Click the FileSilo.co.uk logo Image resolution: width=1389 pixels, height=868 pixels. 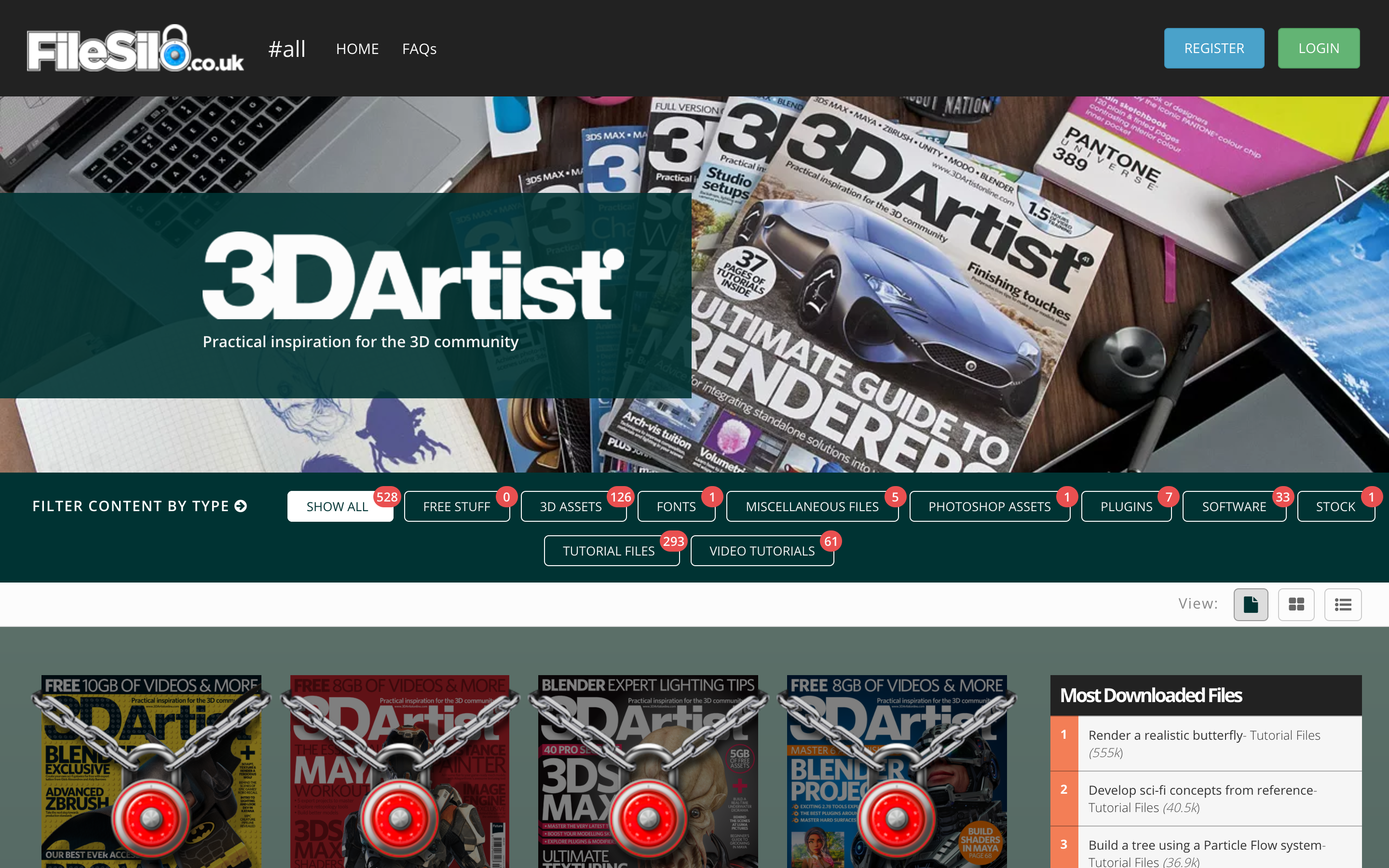[136, 49]
